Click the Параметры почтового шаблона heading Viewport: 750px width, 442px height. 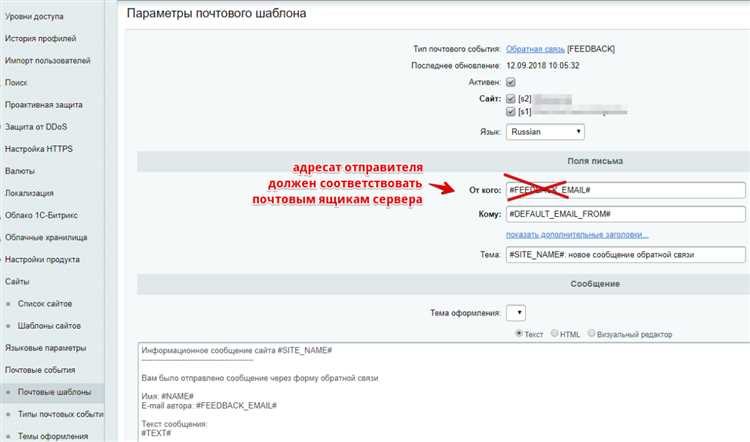[x=216, y=13]
